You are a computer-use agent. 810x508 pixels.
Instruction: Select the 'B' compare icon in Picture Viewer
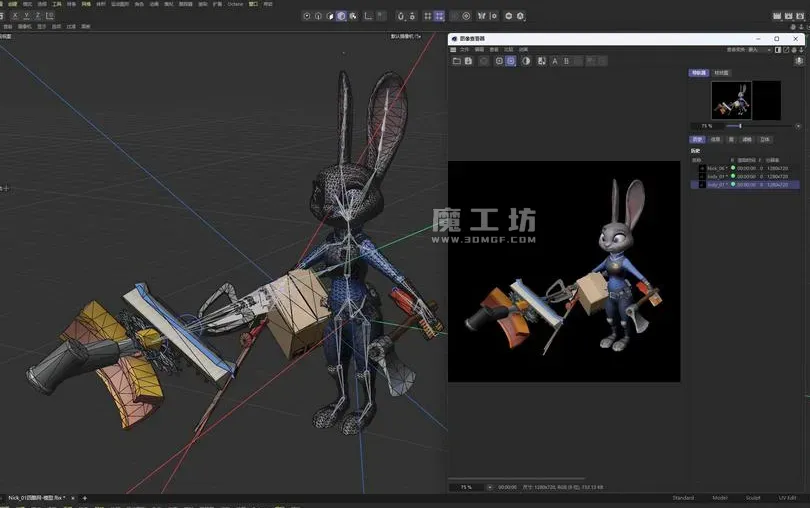click(567, 61)
